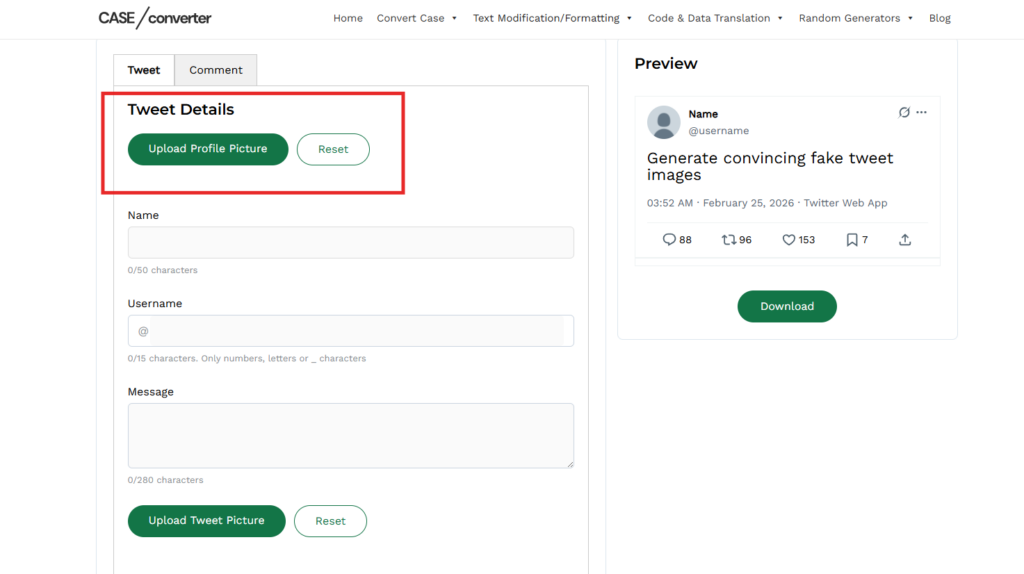Switch to the Comment tab
The height and width of the screenshot is (574, 1024).
(216, 70)
